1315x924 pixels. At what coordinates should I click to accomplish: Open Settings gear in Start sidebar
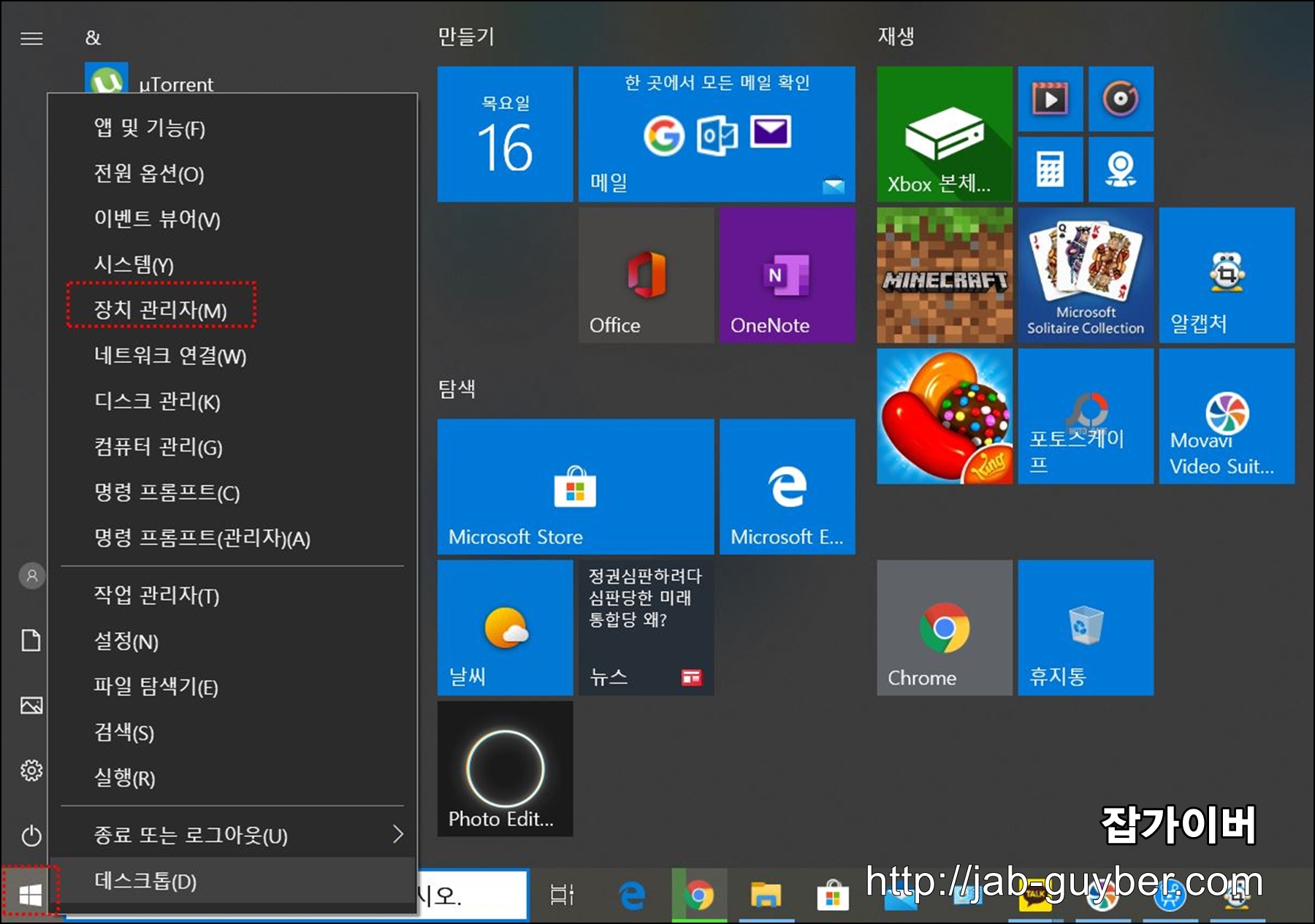pos(31,770)
